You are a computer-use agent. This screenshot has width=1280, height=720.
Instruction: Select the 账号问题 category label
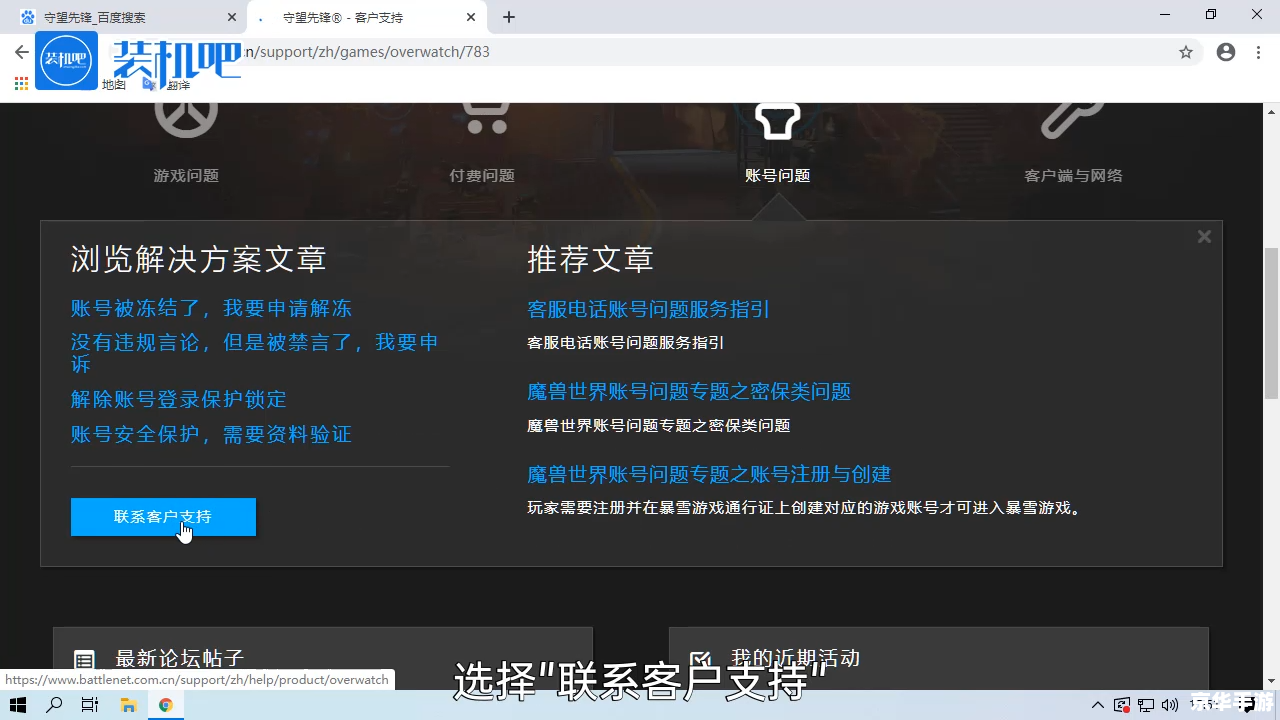point(777,175)
